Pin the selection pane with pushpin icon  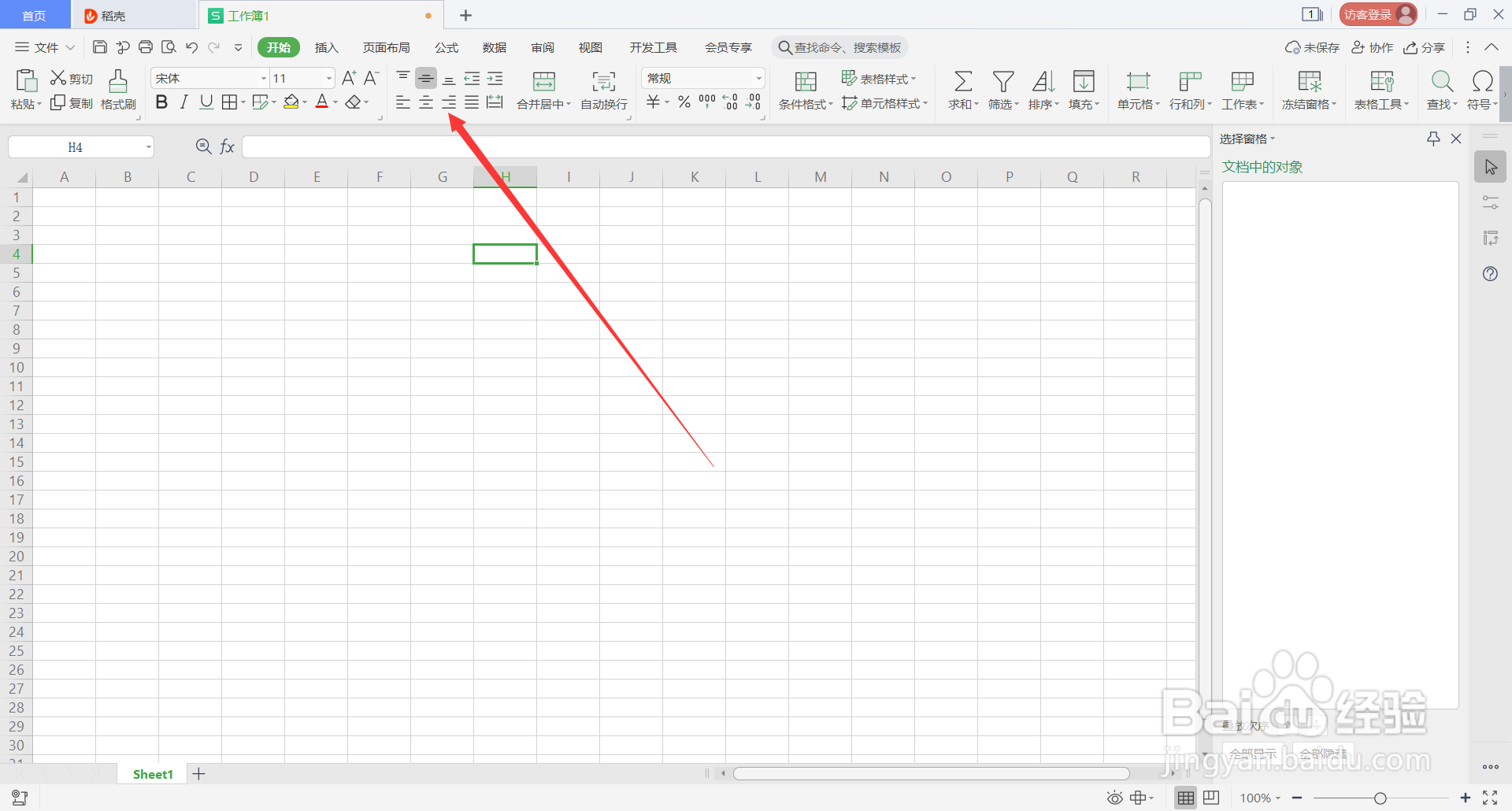(x=1433, y=139)
